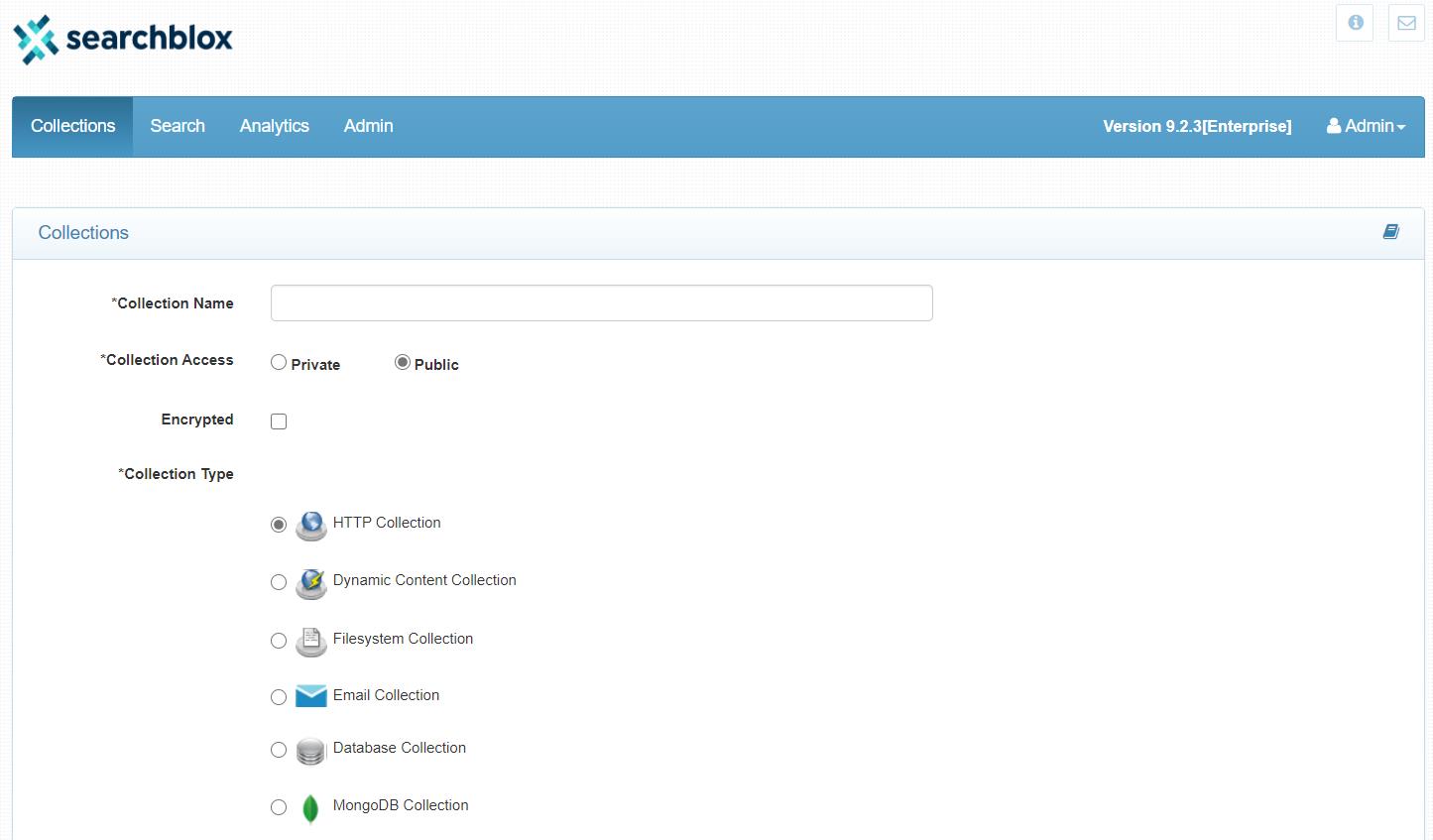Click the HTTP Collection globe icon
The height and width of the screenshot is (840, 1433).
point(311,525)
